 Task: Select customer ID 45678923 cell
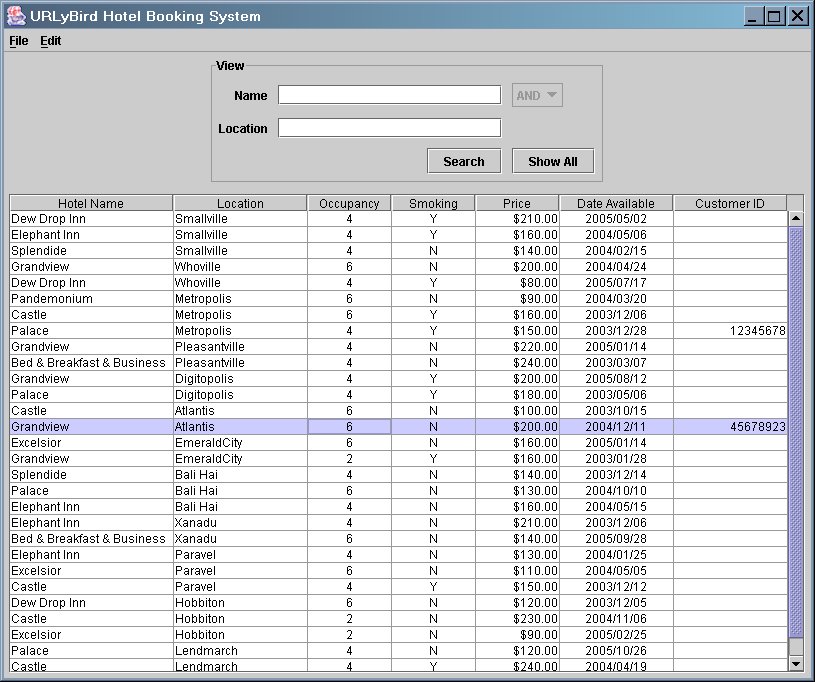[730, 427]
